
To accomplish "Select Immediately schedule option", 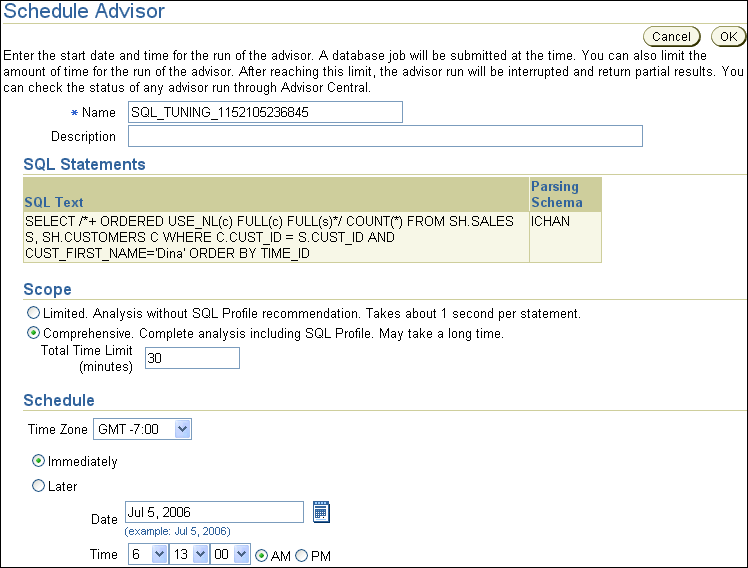I will (39, 461).
